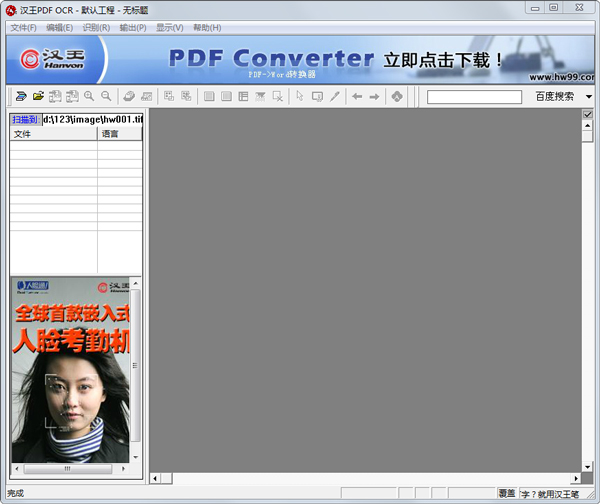Click the preview panel scroll right arrow
The image size is (600, 504).
click(123, 468)
